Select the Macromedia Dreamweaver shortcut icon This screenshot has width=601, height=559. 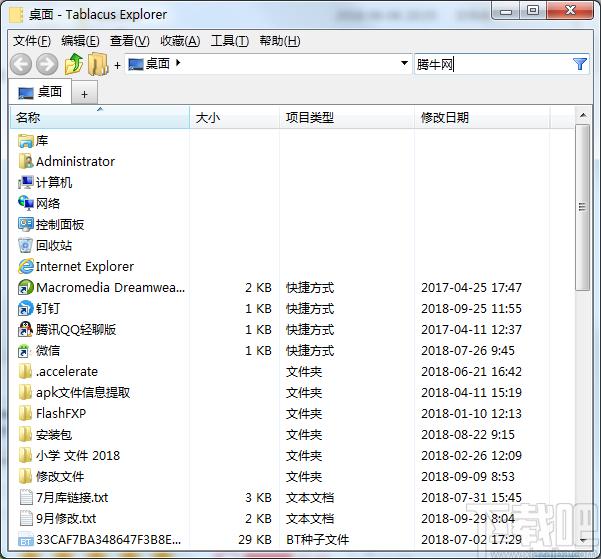[x=25, y=287]
